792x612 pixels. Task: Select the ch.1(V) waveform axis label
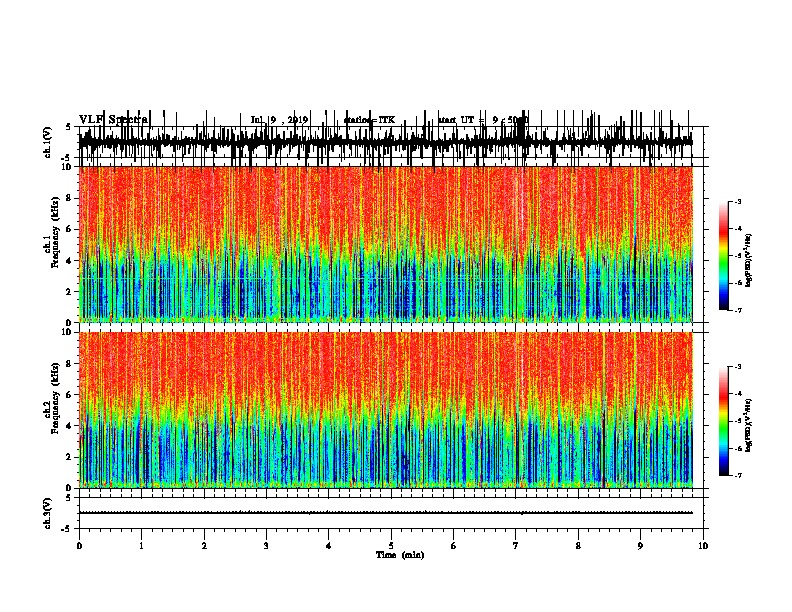coord(47,142)
